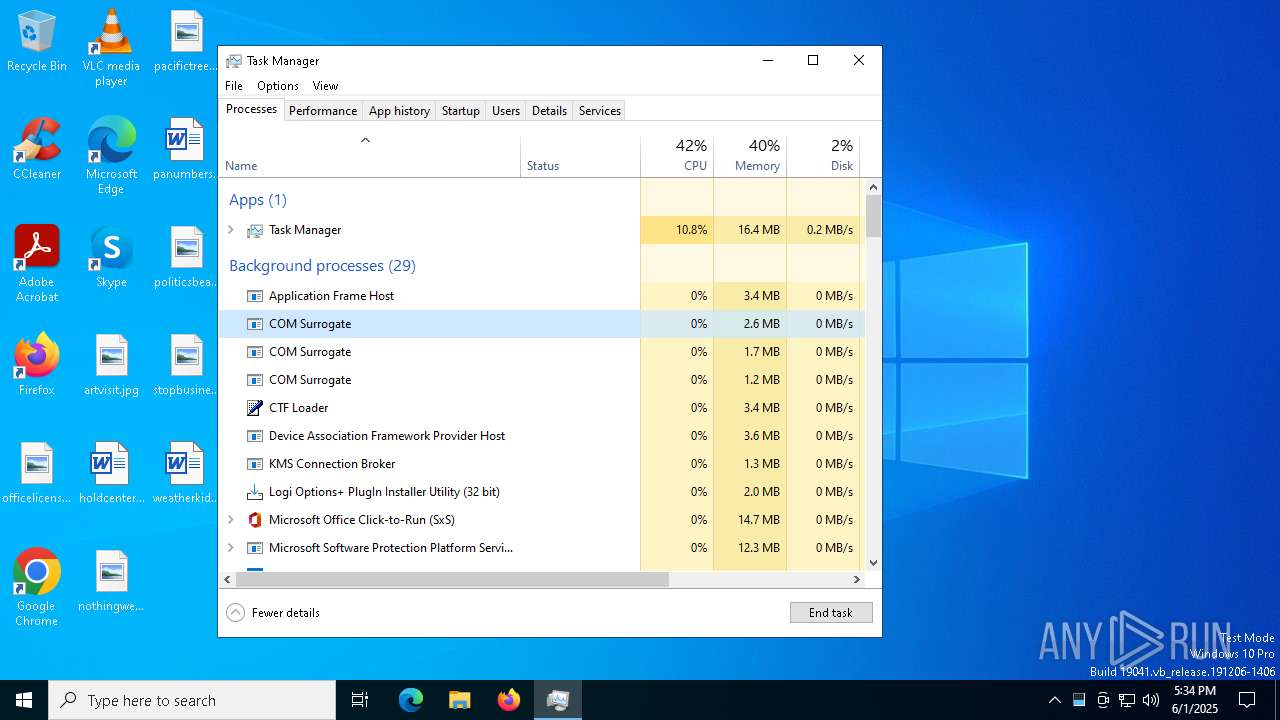
Task: Expand Microsoft Software Protection Platform Service group
Action: (231, 548)
